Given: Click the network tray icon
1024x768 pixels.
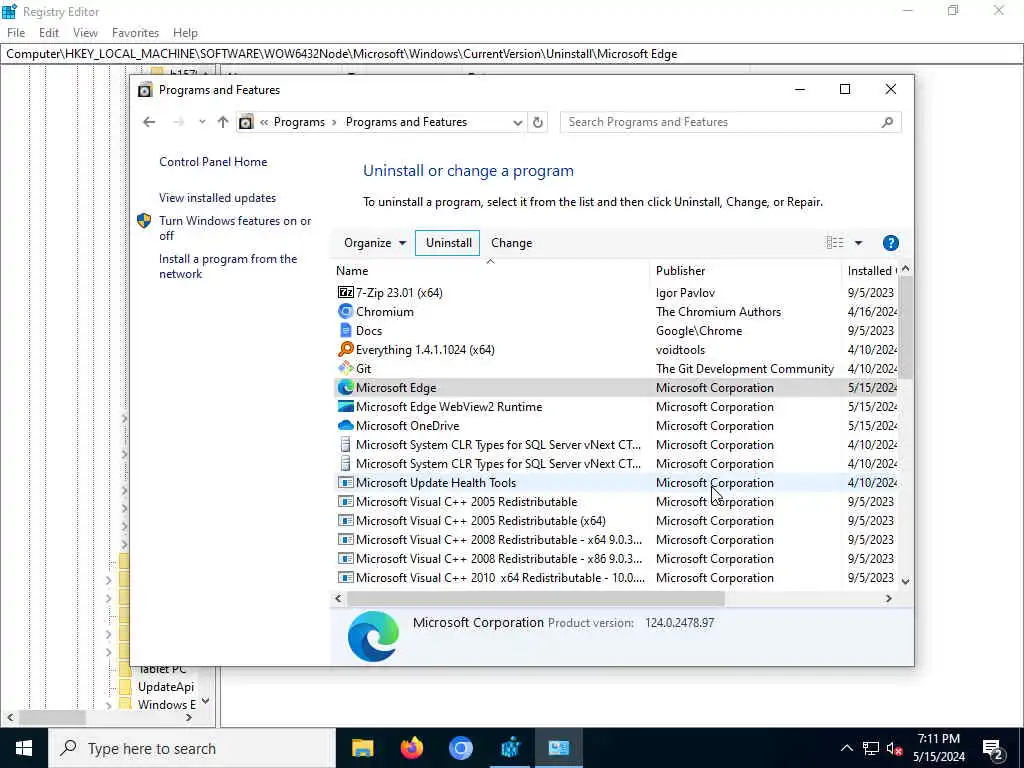Looking at the screenshot, I should [871, 748].
